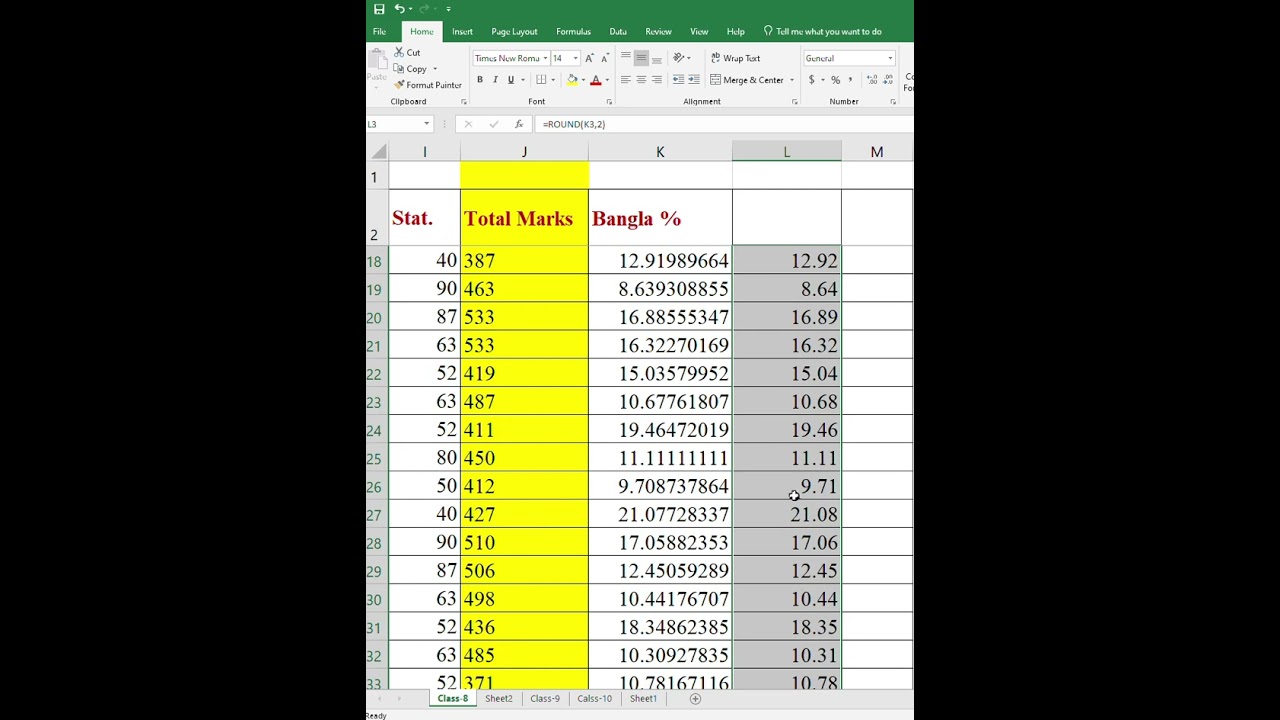
Task: Click the Save icon in Quick Access toolbar
Action: coord(379,9)
